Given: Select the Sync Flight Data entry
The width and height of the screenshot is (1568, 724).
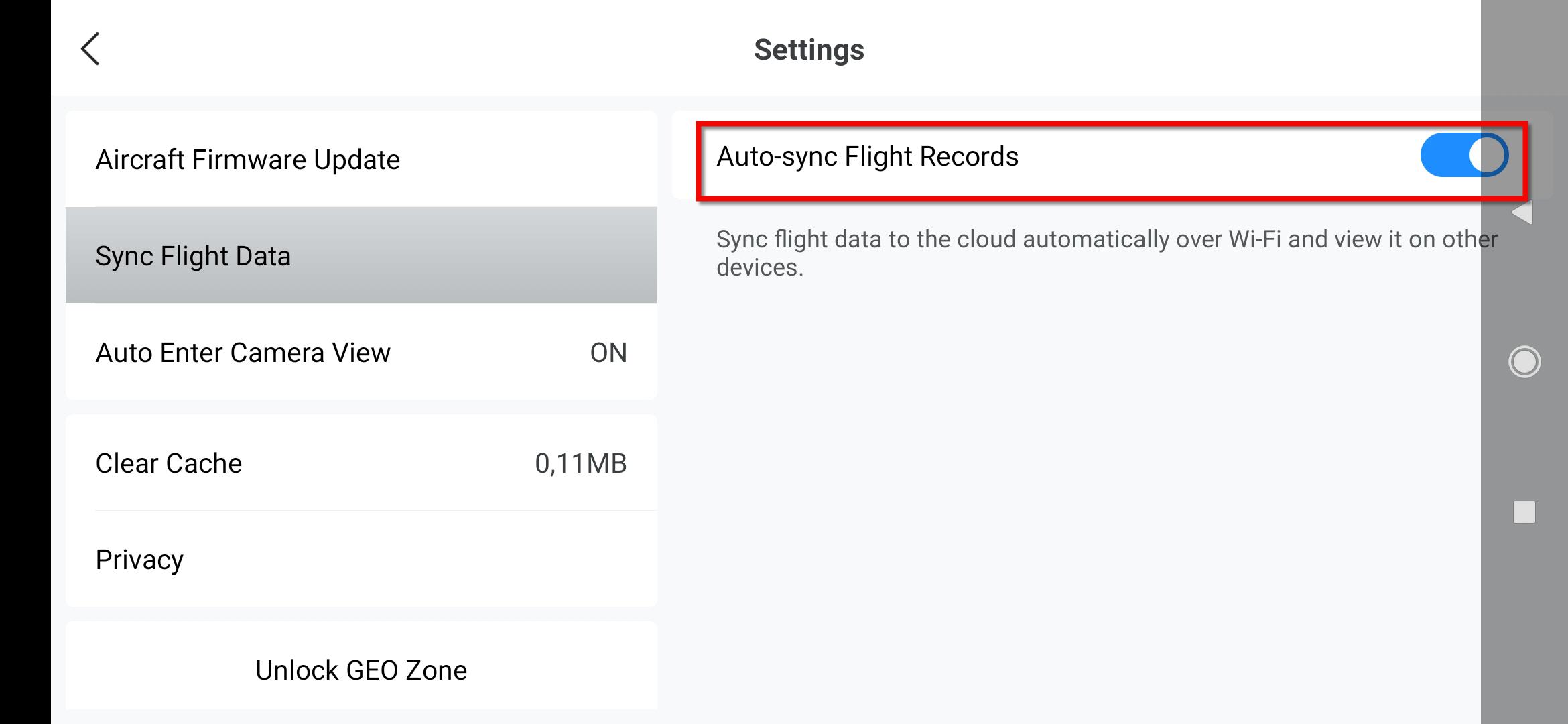Looking at the screenshot, I should 193,256.
